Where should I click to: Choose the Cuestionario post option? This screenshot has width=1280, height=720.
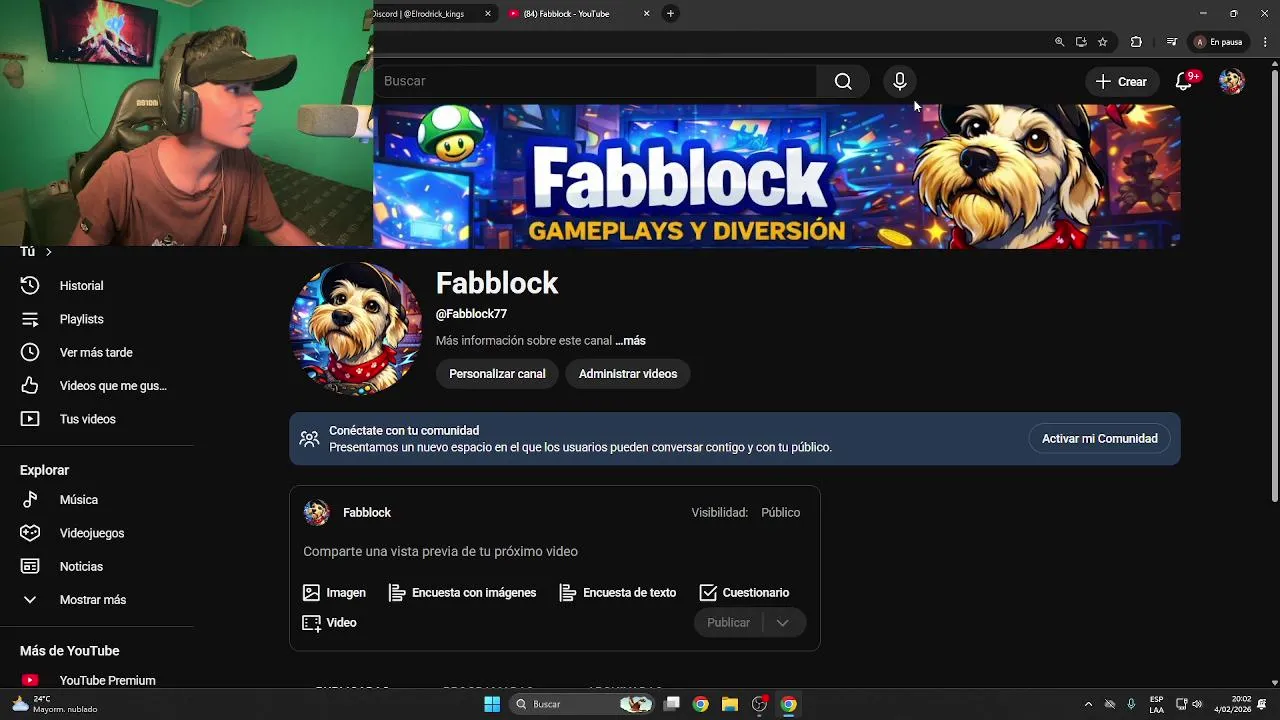tap(744, 593)
